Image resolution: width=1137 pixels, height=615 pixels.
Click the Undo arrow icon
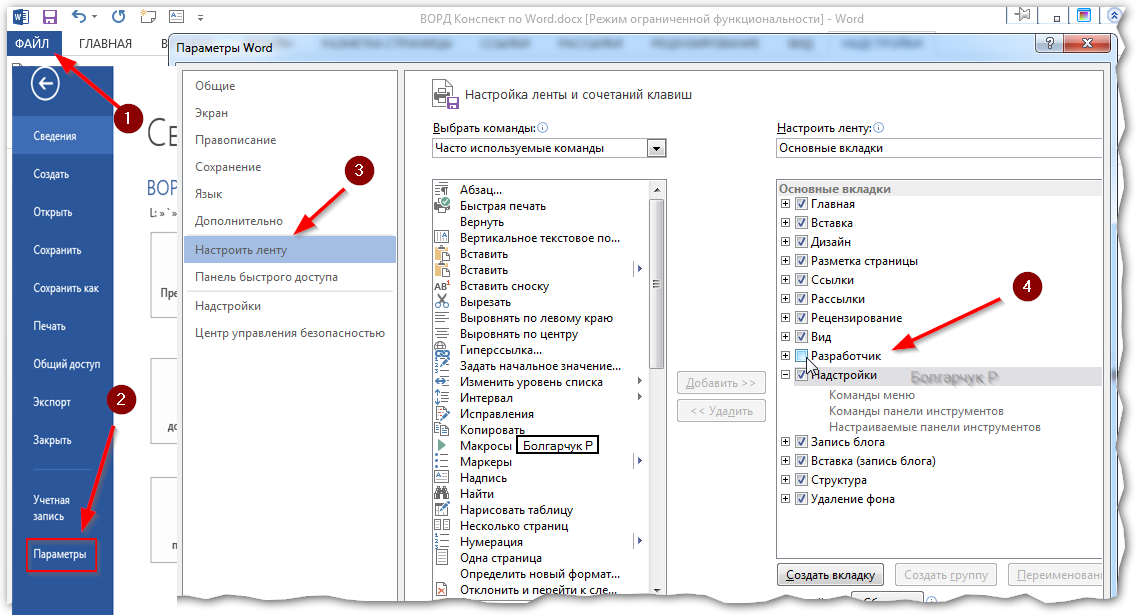tap(79, 16)
